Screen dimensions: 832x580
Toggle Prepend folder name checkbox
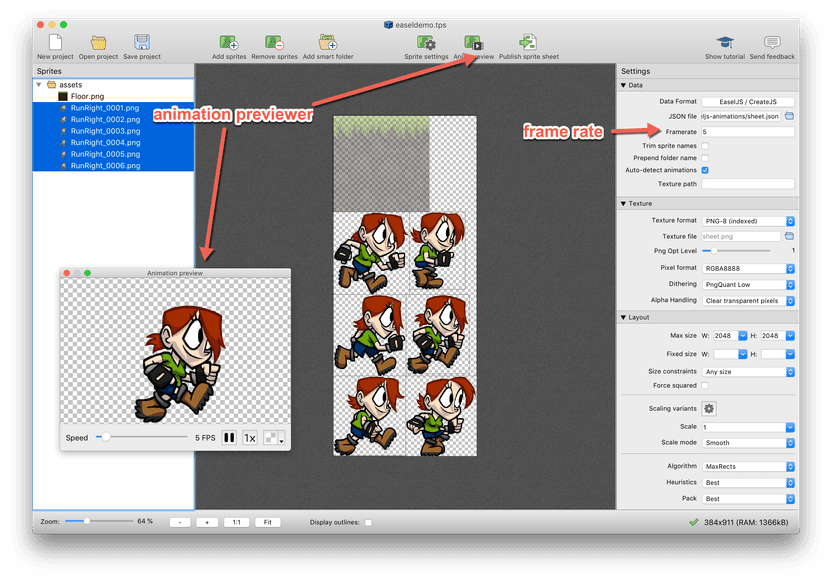pos(705,158)
